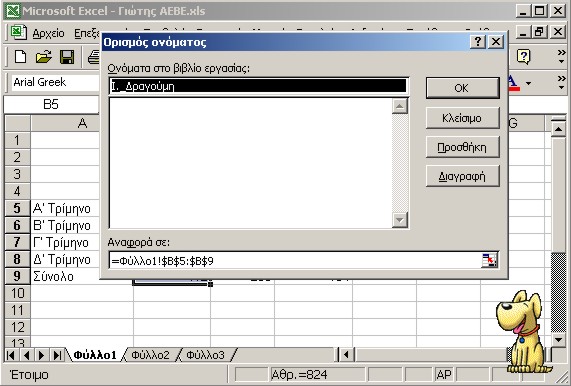Click the Name Box showing B5

[51, 105]
